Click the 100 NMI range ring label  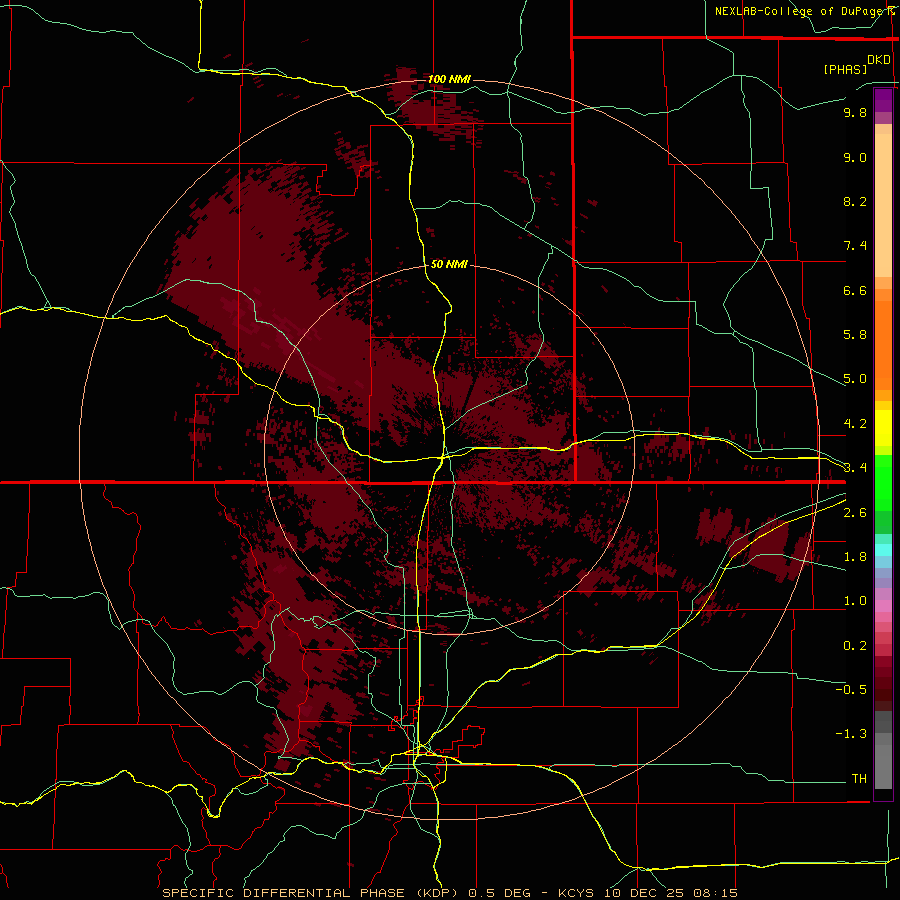449,79
